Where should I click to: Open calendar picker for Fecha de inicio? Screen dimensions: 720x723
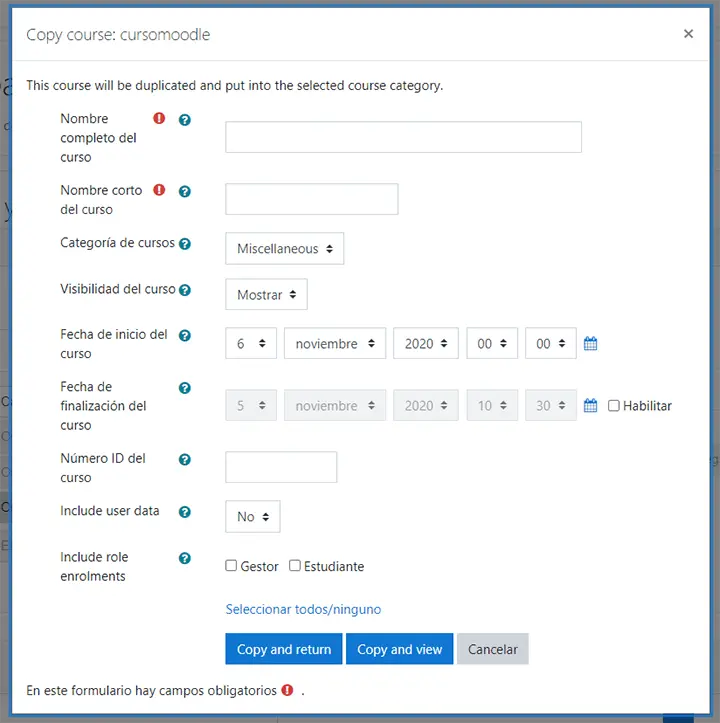(590, 344)
